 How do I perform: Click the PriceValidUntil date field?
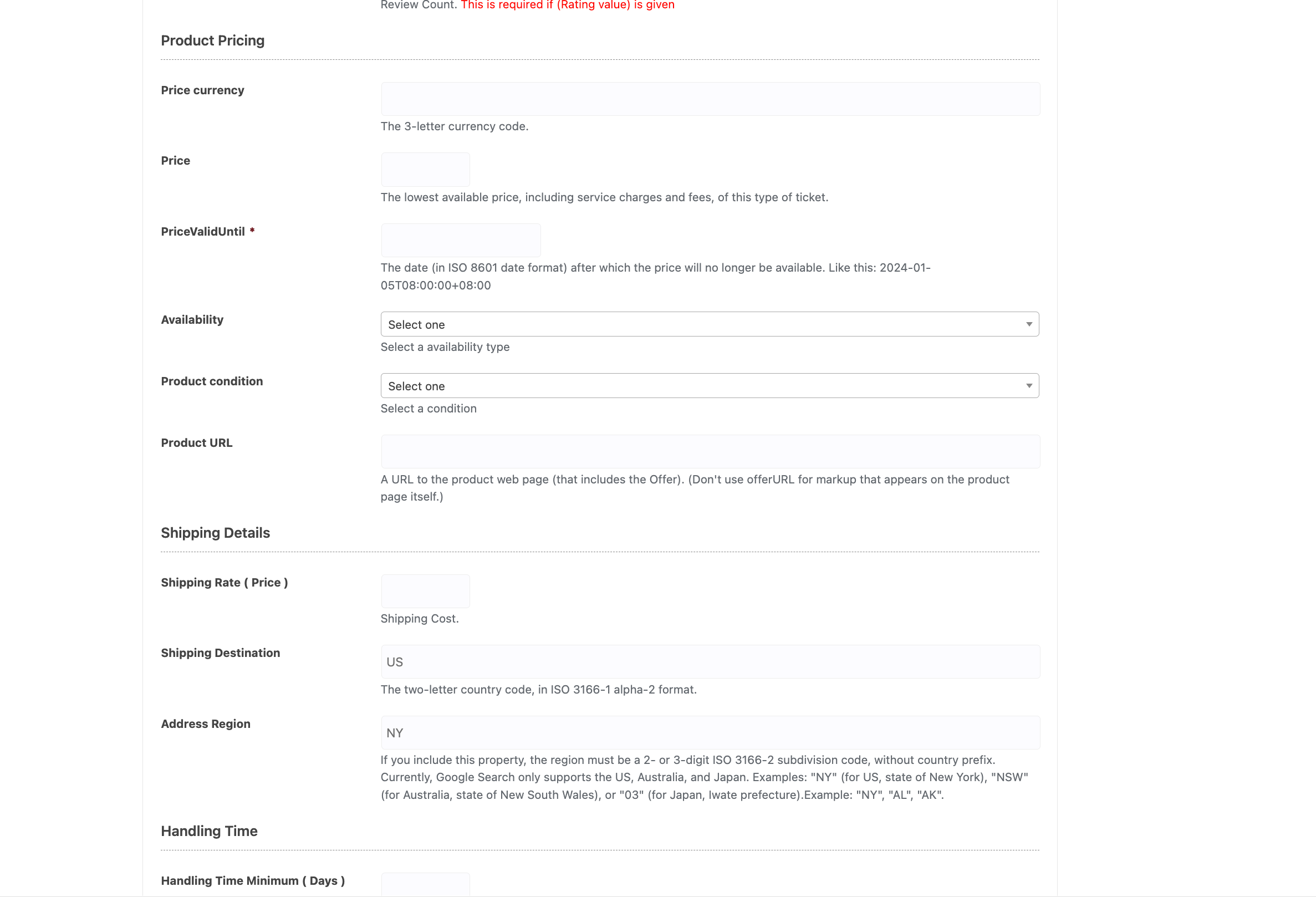pos(461,240)
